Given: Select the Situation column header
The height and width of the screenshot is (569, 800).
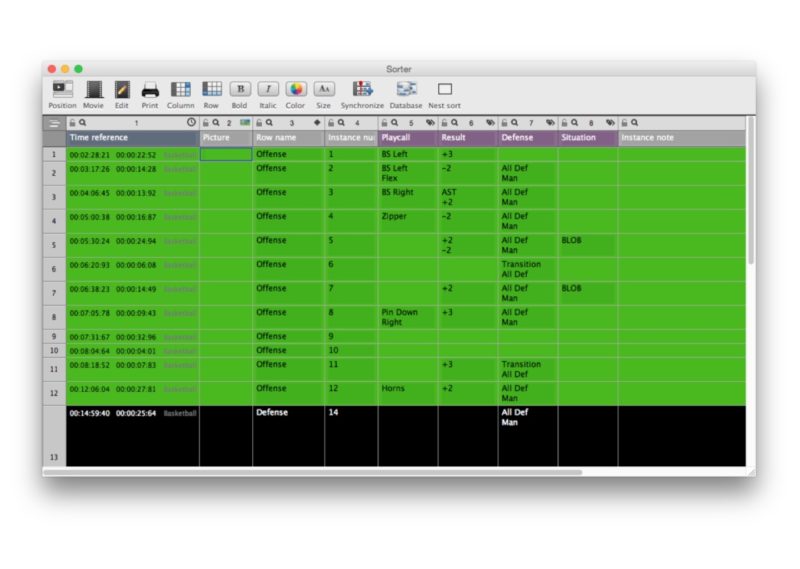Looking at the screenshot, I should point(588,138).
